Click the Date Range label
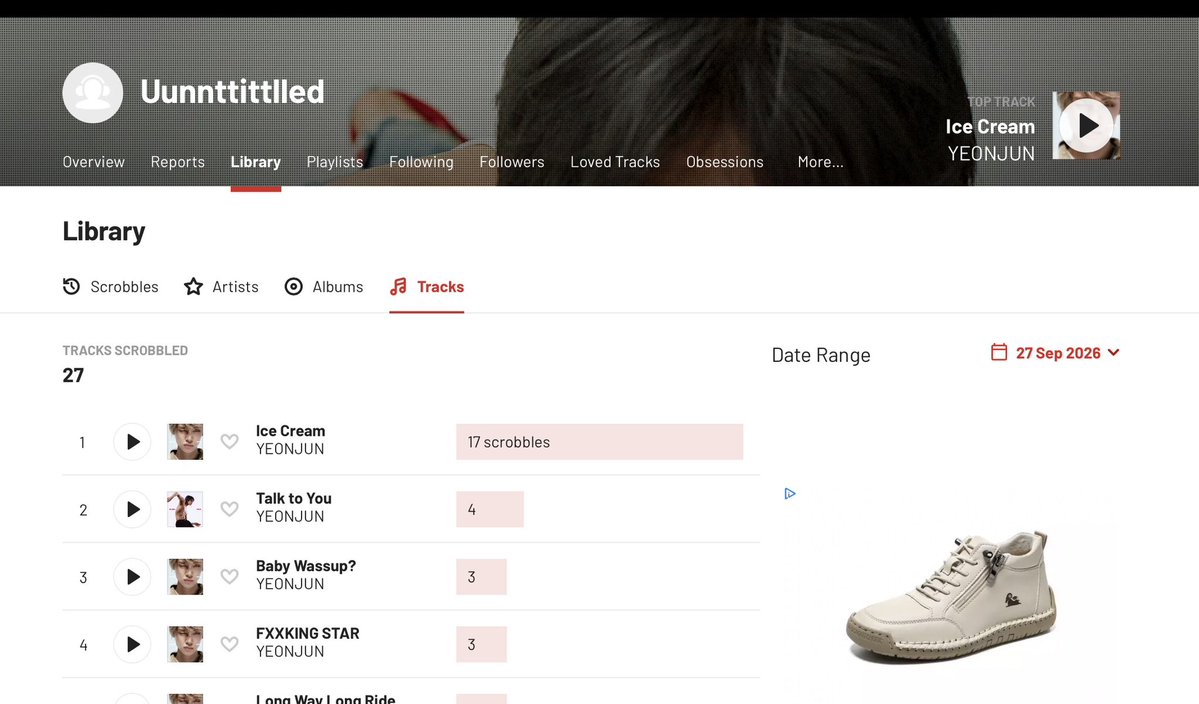Viewport: 1199px width, 704px height. point(820,355)
